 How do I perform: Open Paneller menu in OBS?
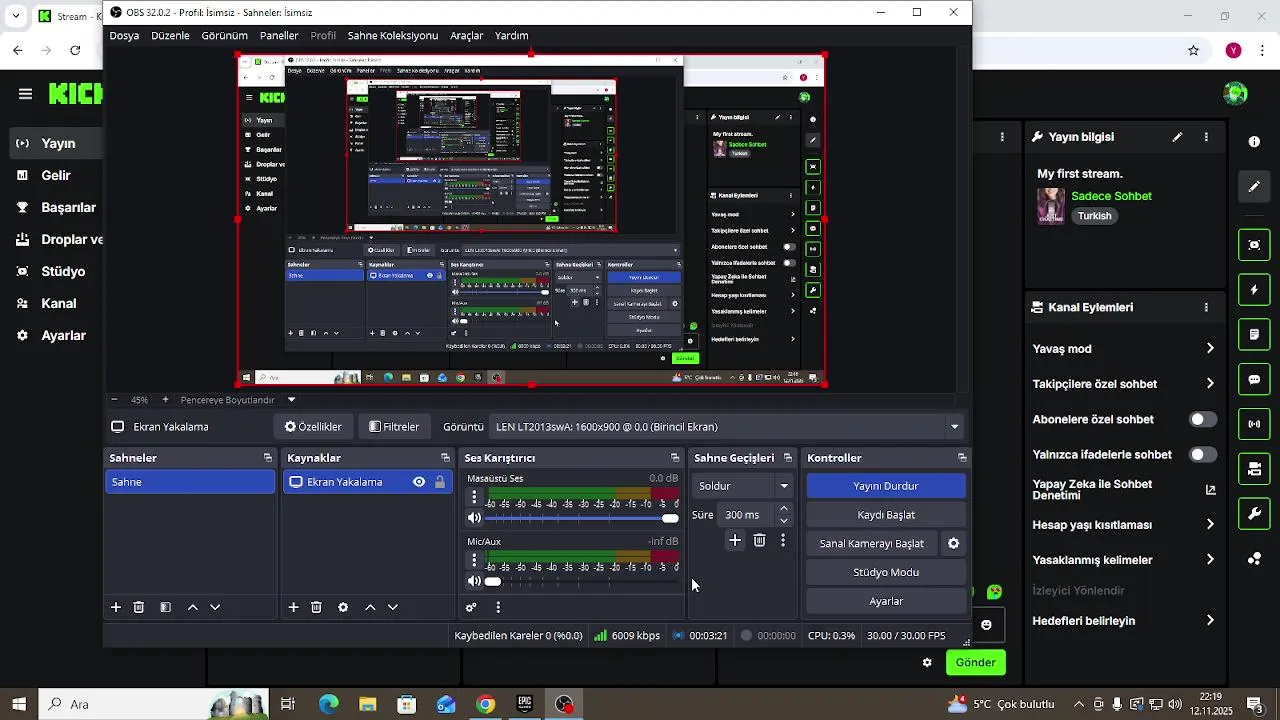click(x=279, y=35)
